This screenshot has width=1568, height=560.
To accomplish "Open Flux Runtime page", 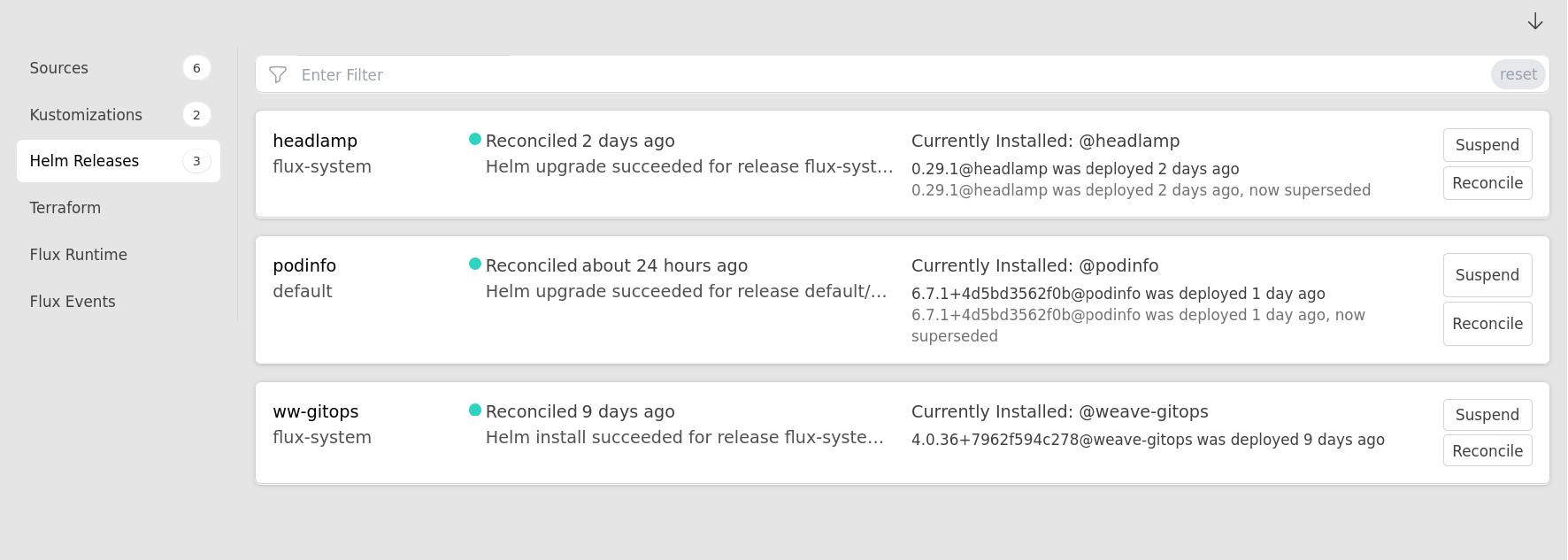I will pos(79,255).
